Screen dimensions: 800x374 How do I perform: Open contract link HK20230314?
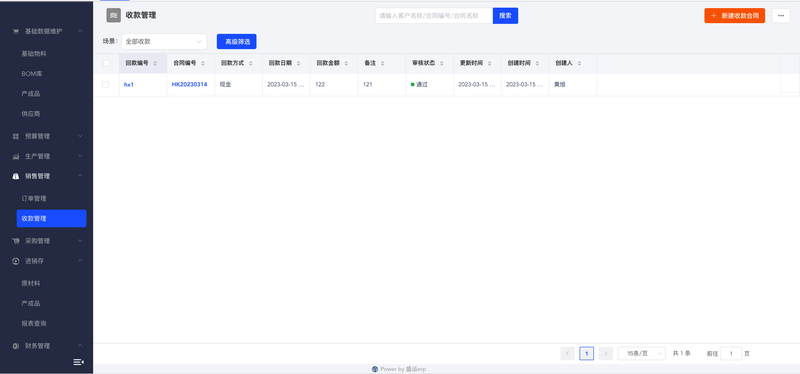(189, 85)
